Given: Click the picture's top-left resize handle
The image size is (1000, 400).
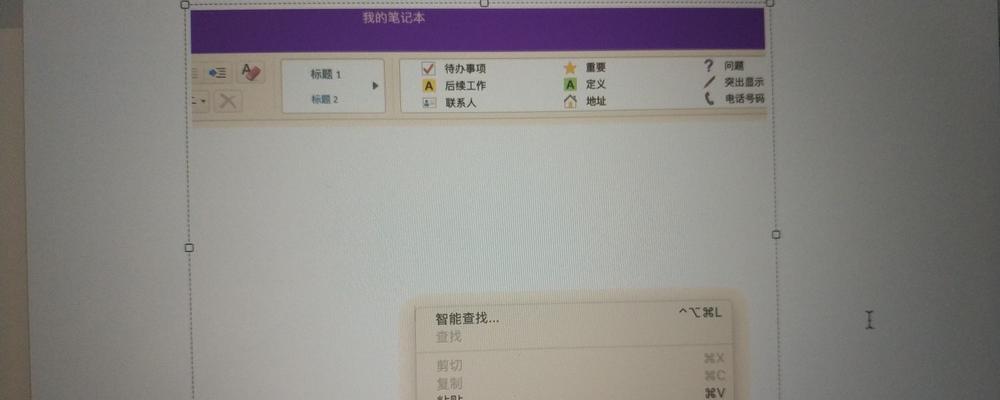Looking at the screenshot, I should click(185, 4).
